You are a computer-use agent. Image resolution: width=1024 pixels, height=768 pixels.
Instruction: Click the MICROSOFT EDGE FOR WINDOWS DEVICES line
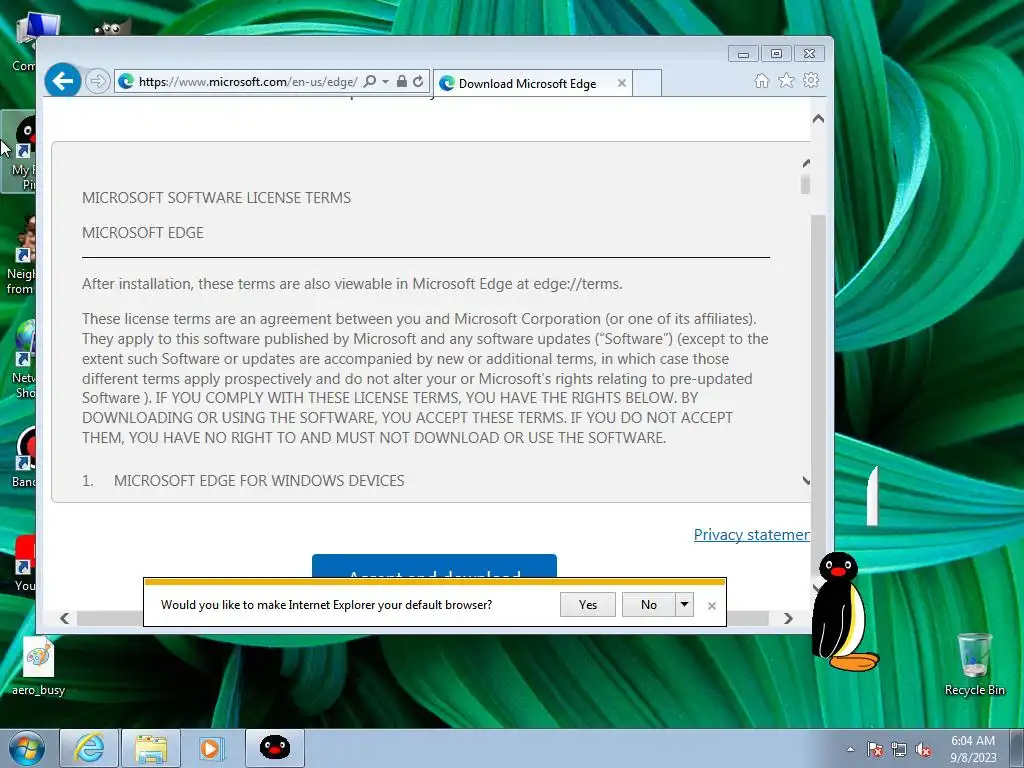pos(259,481)
